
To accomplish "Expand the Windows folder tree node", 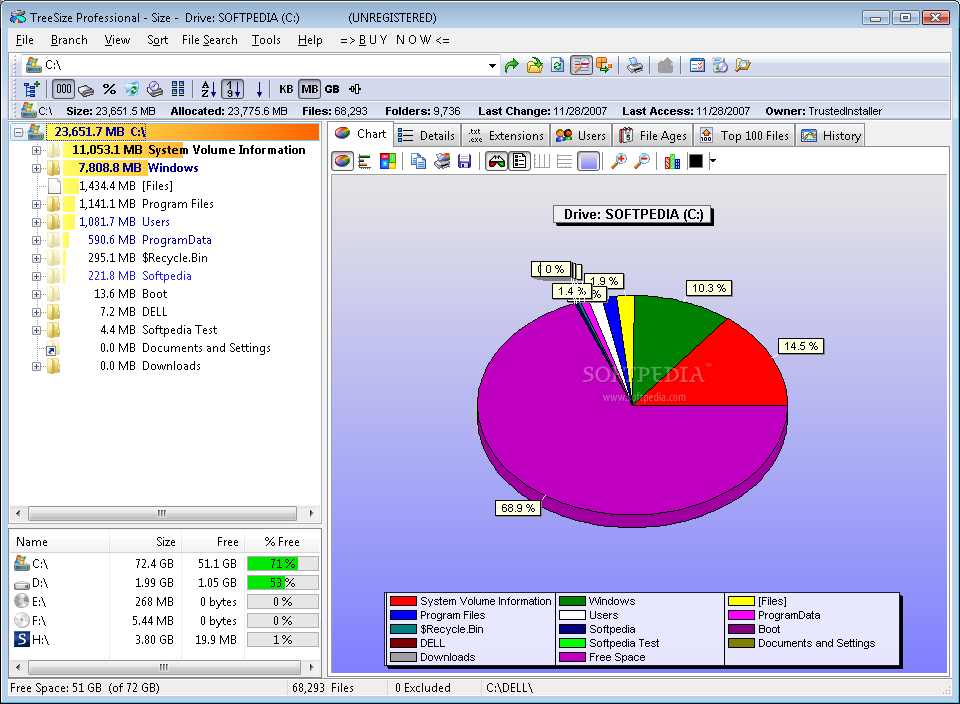I will click(37, 168).
